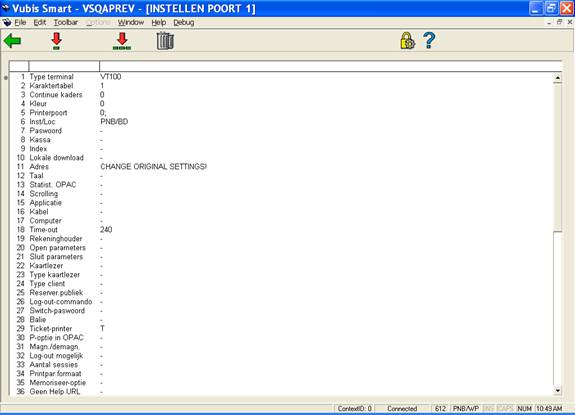Click the red arrow with multiple bars icon
The image size is (575, 415).
[x=122, y=41]
